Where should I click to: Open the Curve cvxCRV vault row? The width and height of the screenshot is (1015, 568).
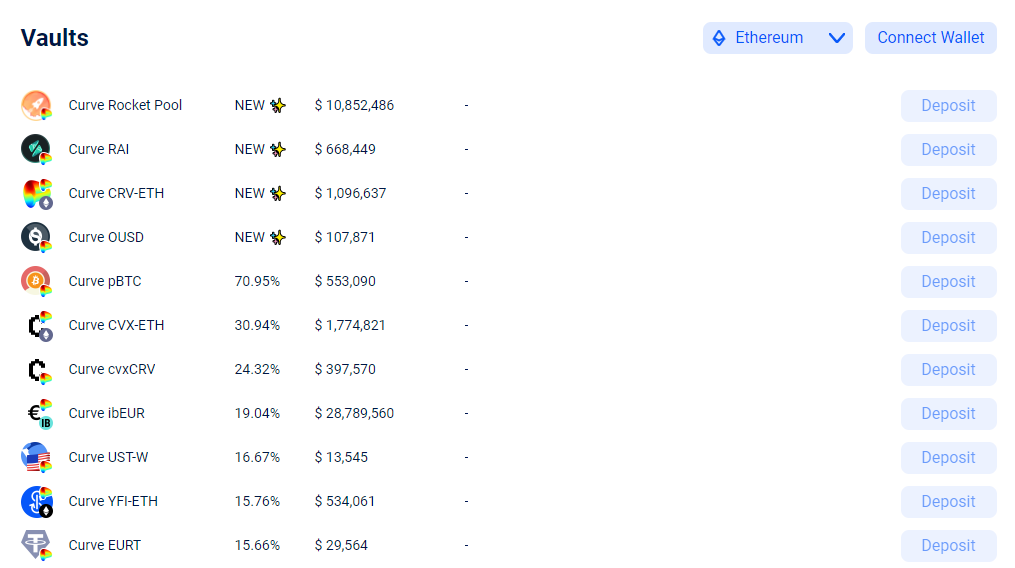[x=509, y=370]
